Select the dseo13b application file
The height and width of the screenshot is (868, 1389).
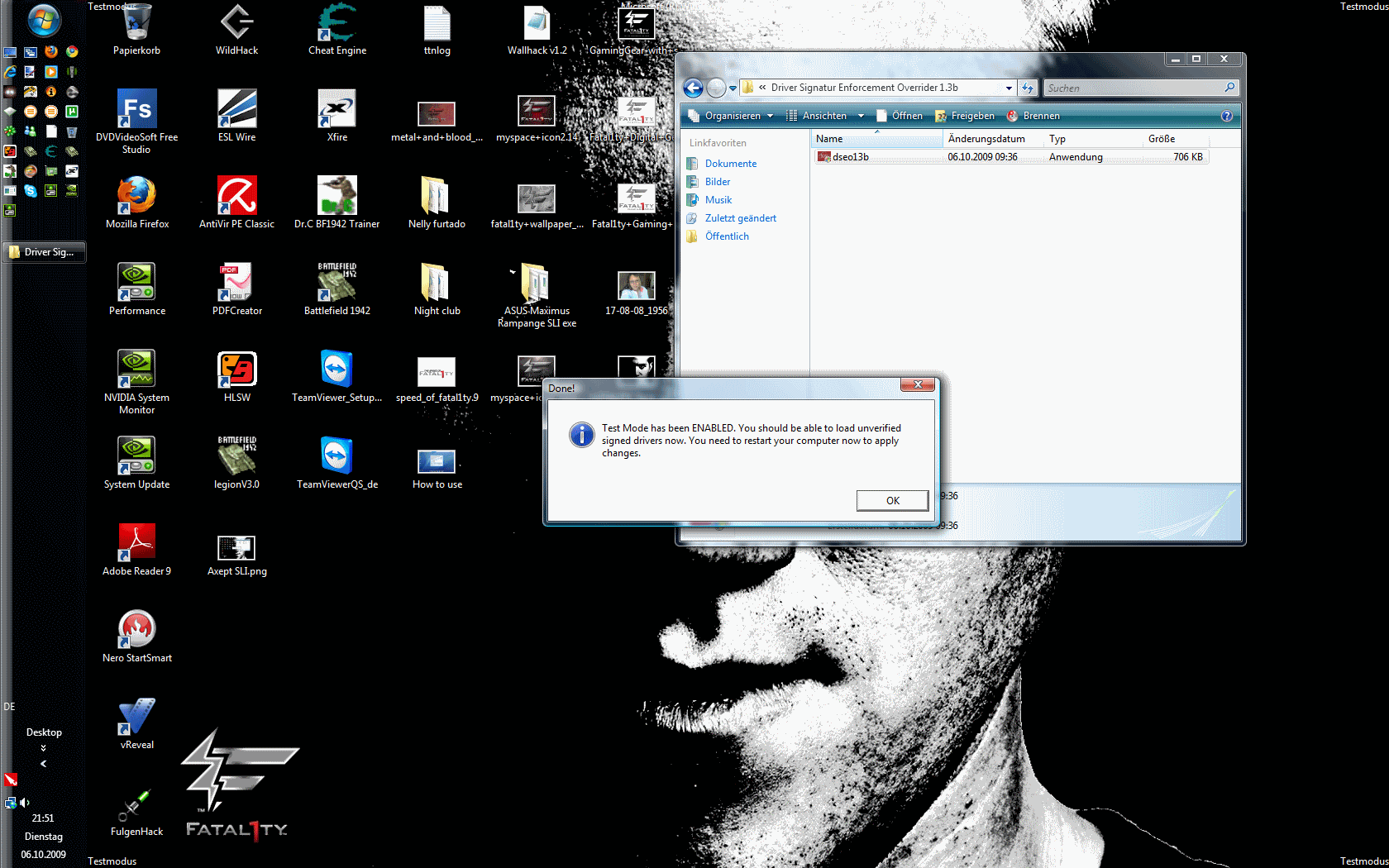coord(1011,157)
